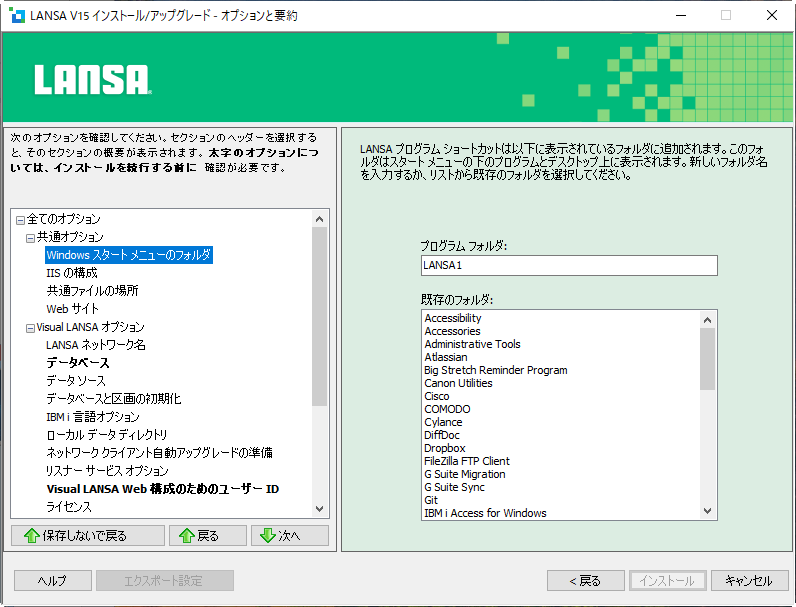The height and width of the screenshot is (607, 796).
Task: Choose IBM i Access for Windows folder
Action: coord(485,513)
